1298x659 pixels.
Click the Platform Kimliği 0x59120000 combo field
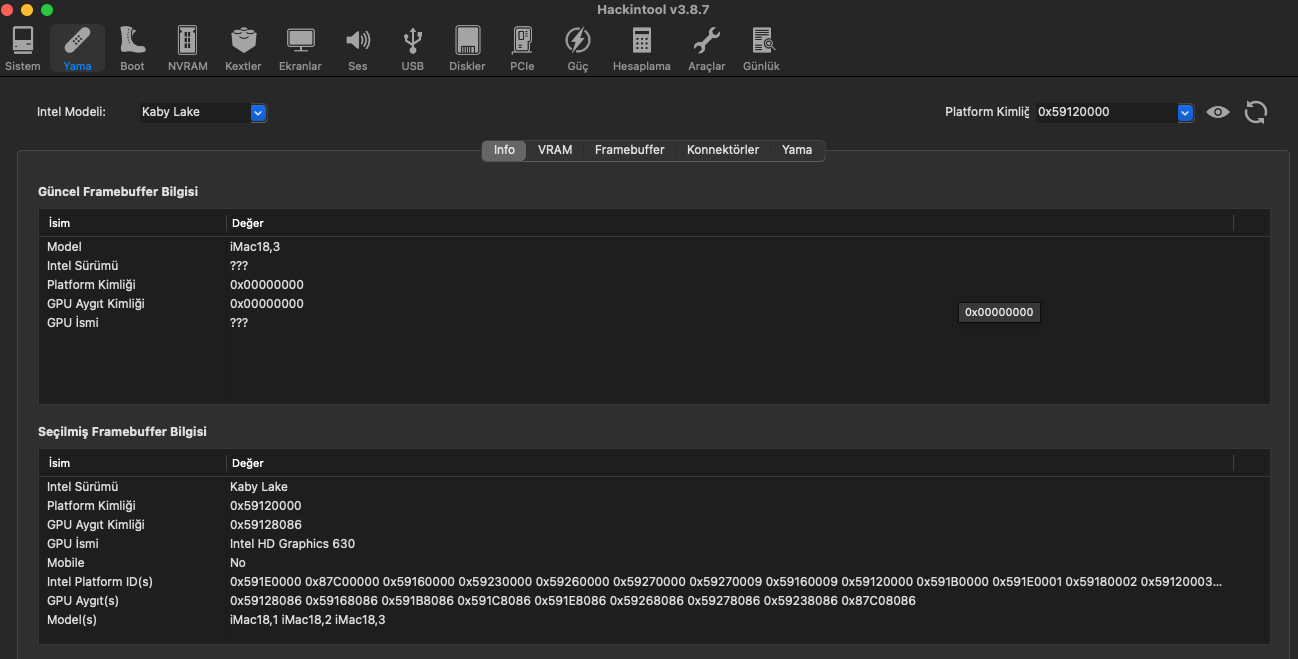click(1114, 112)
